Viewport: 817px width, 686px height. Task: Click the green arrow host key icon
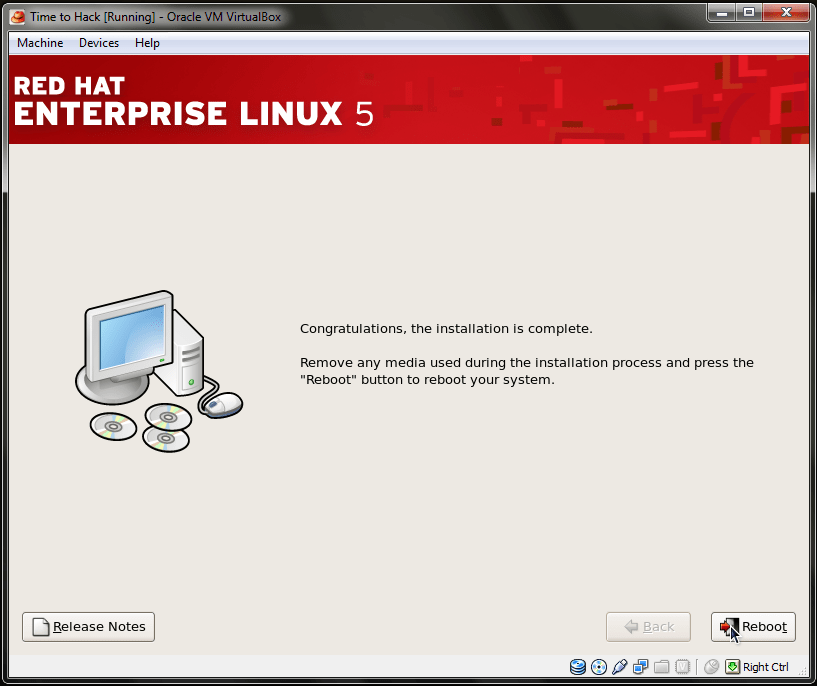click(x=732, y=667)
